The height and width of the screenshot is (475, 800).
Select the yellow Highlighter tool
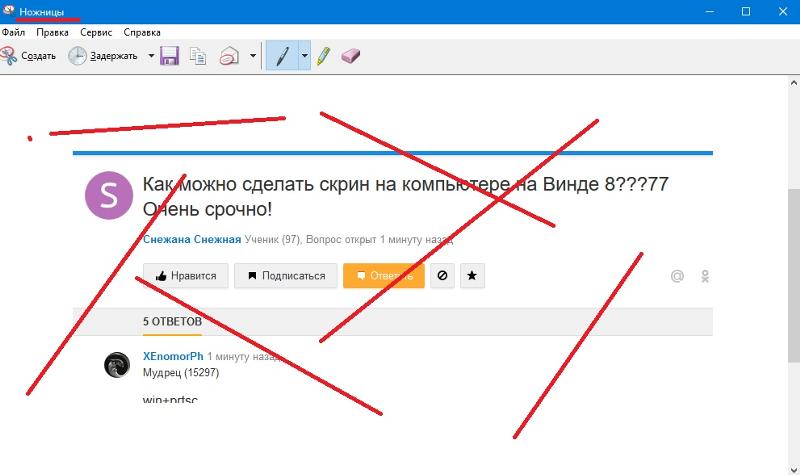(323, 56)
